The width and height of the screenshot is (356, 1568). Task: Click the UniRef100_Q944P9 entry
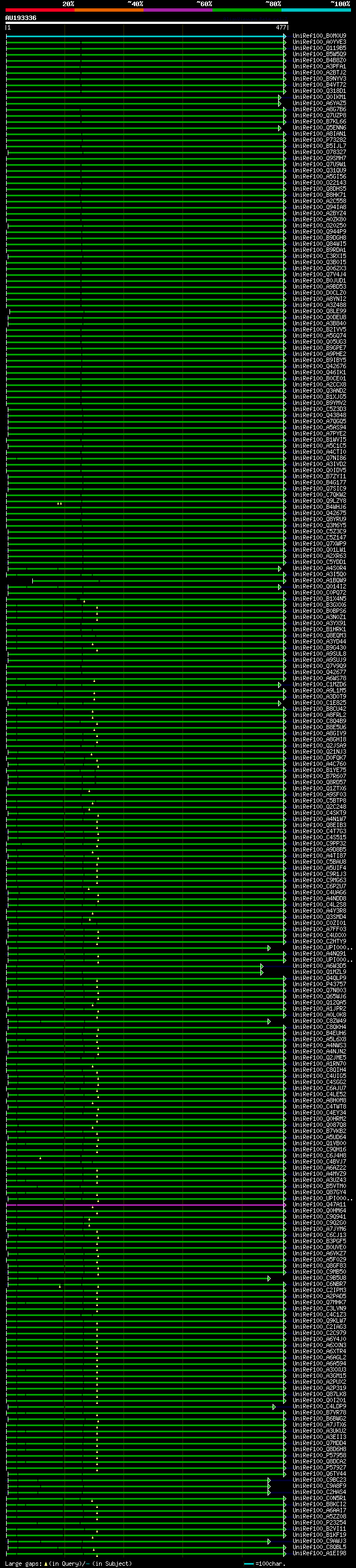[319, 232]
